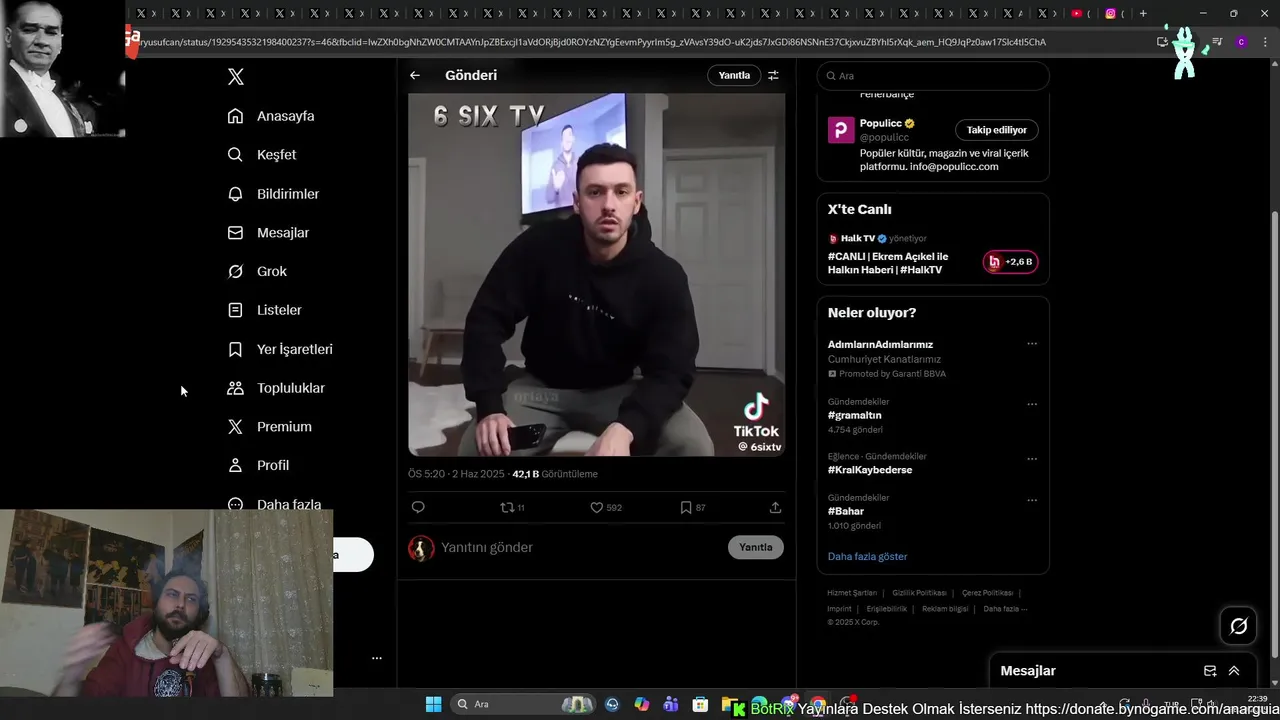
Task: Open the #gramaltın trend
Action: pos(855,415)
